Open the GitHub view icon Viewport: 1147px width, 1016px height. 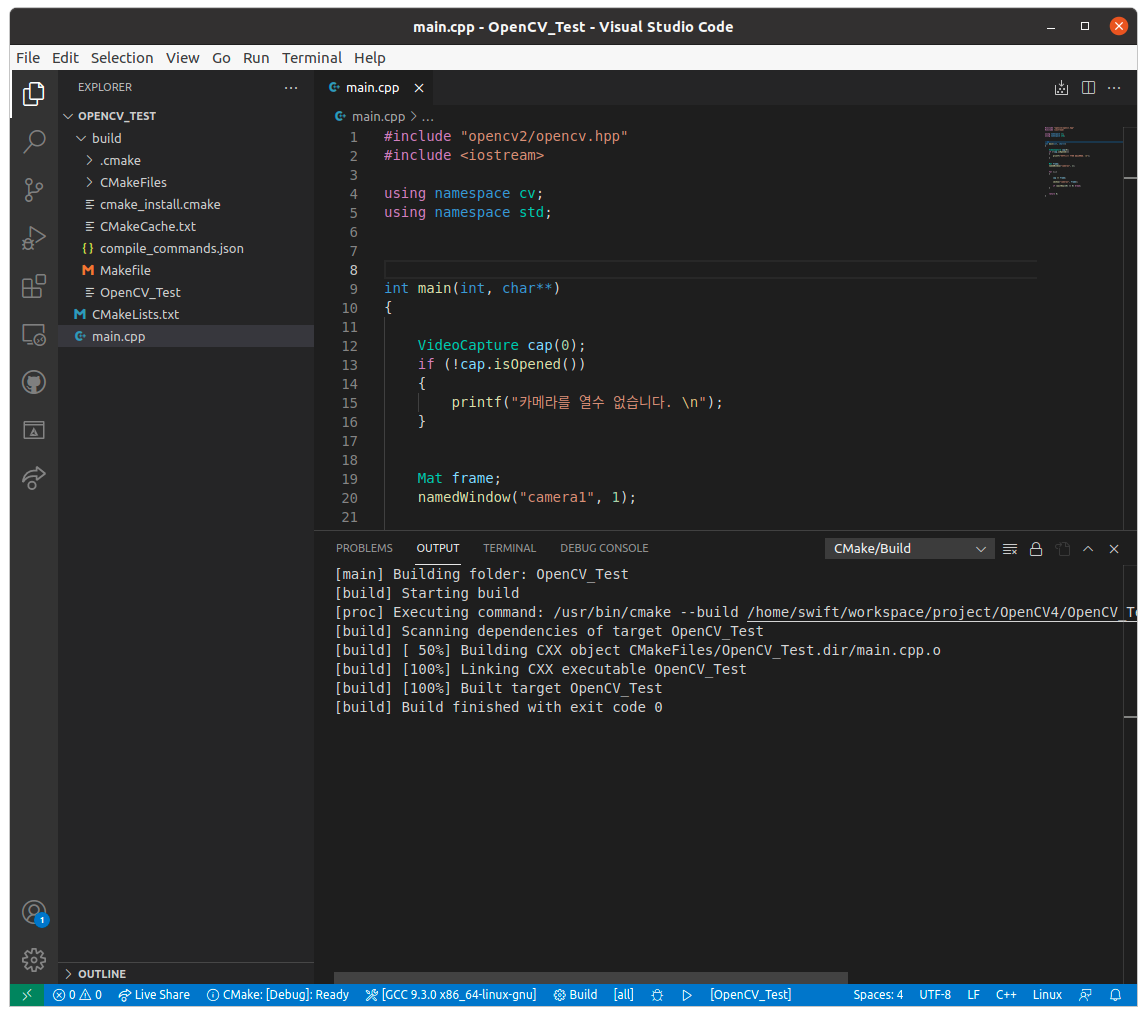(x=34, y=383)
